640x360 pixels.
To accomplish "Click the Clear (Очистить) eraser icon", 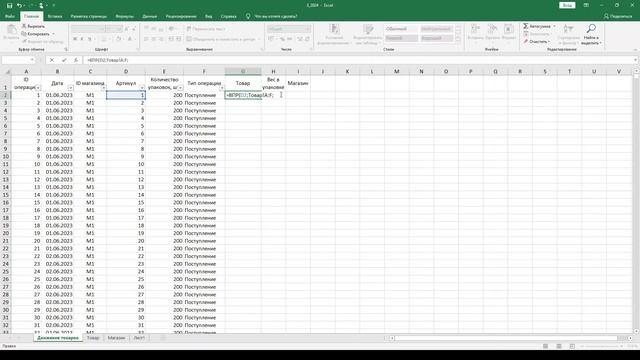I will (x=526, y=42).
